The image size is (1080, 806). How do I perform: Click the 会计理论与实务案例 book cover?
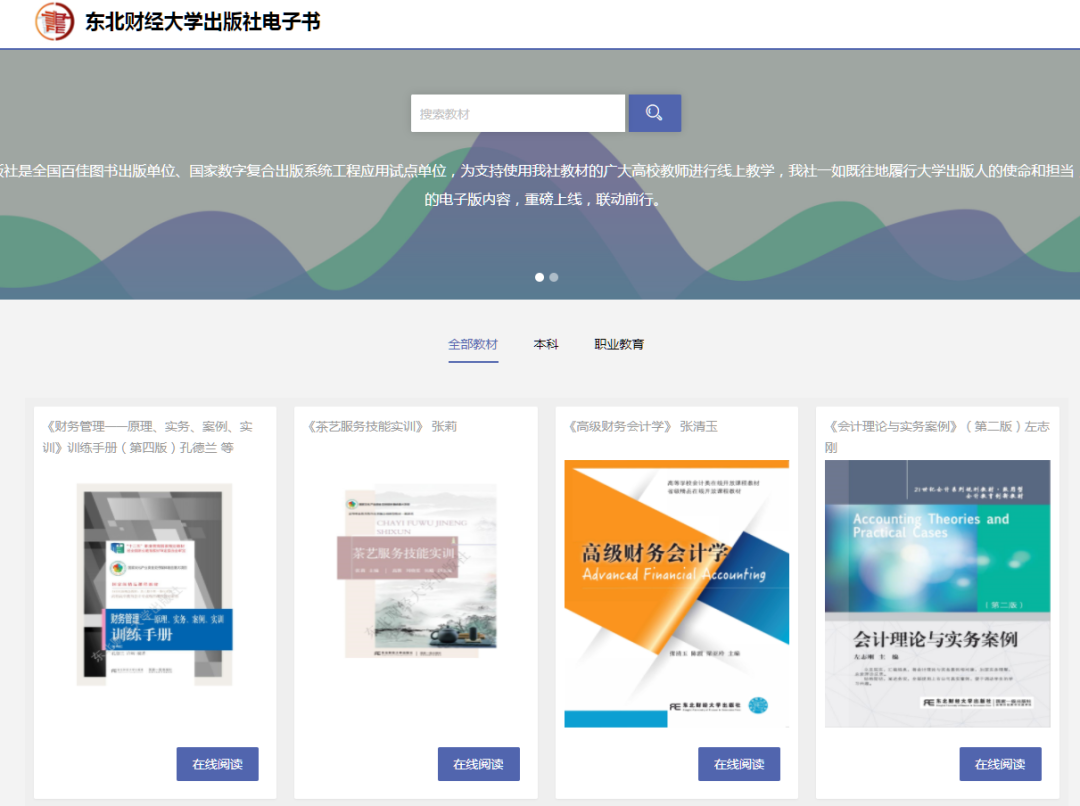pyautogui.click(x=937, y=595)
